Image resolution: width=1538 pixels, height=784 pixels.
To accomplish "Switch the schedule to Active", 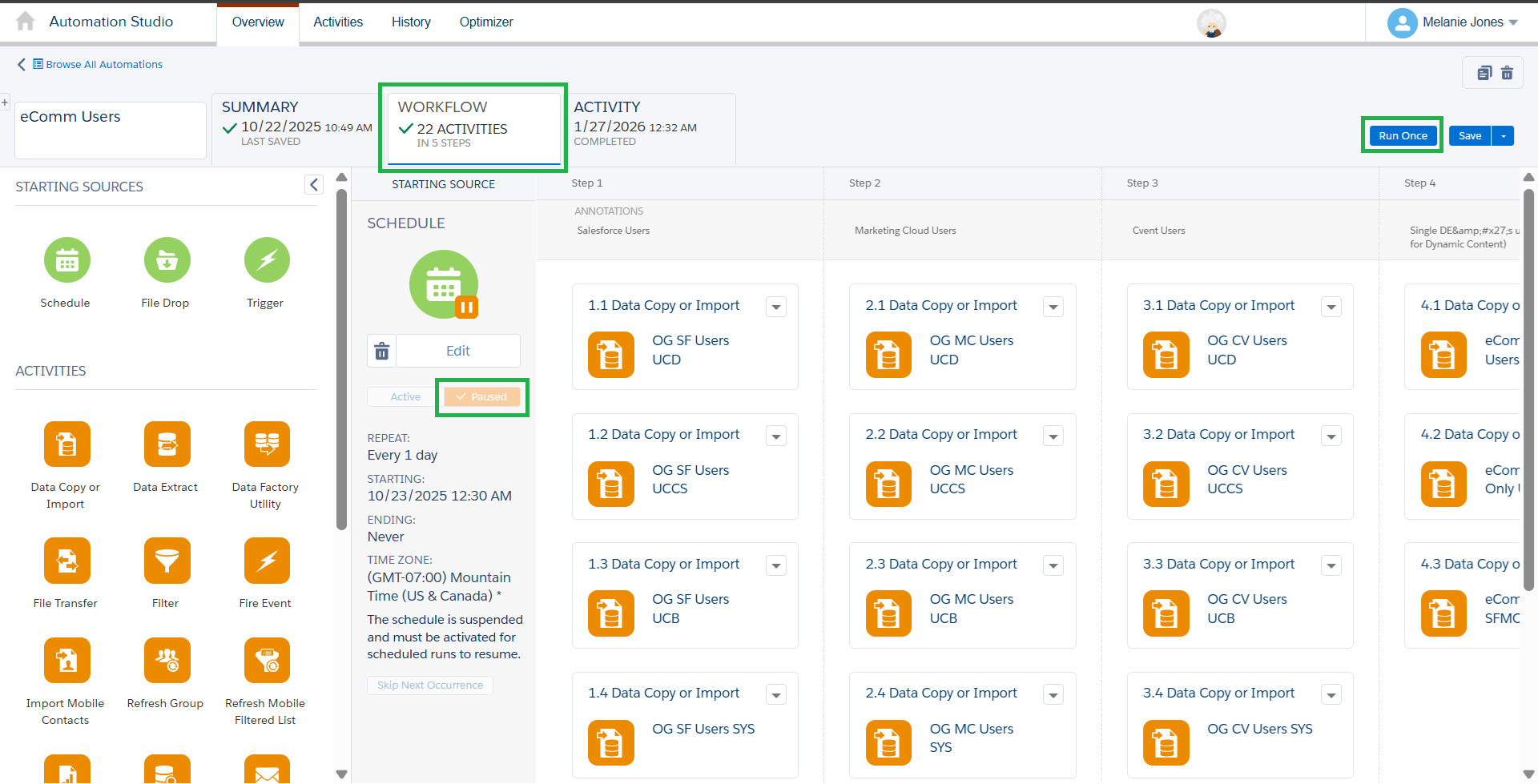I will 405,397.
